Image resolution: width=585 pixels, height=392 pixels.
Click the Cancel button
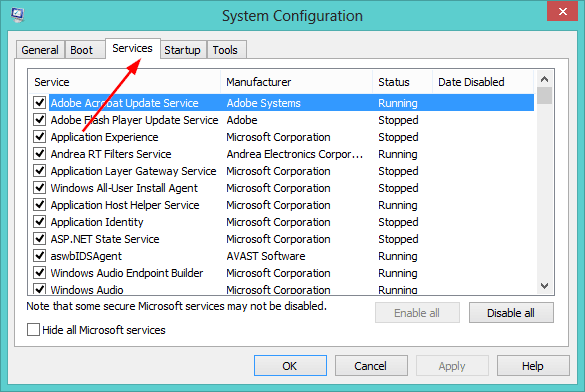[x=371, y=366]
